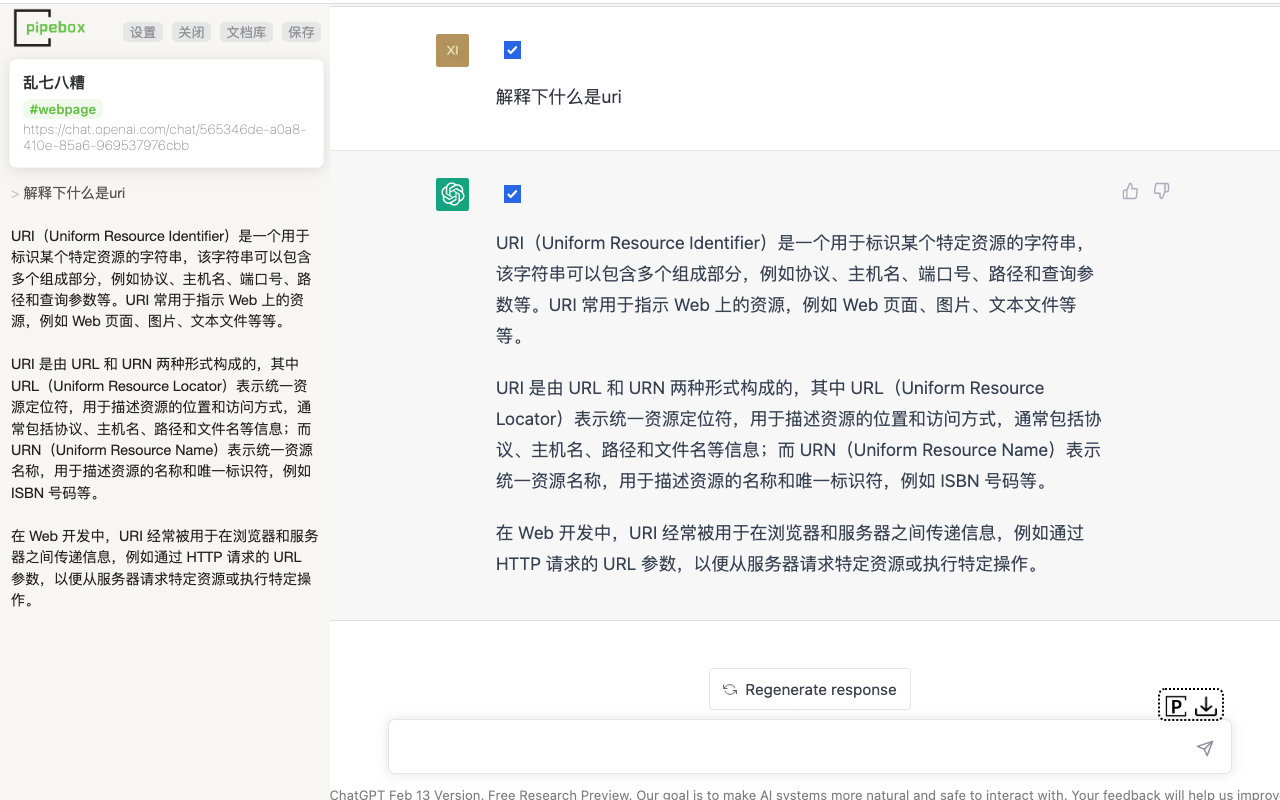Screen dimensions: 1280x800
Task: Click the 保存 save button
Action: 301,31
